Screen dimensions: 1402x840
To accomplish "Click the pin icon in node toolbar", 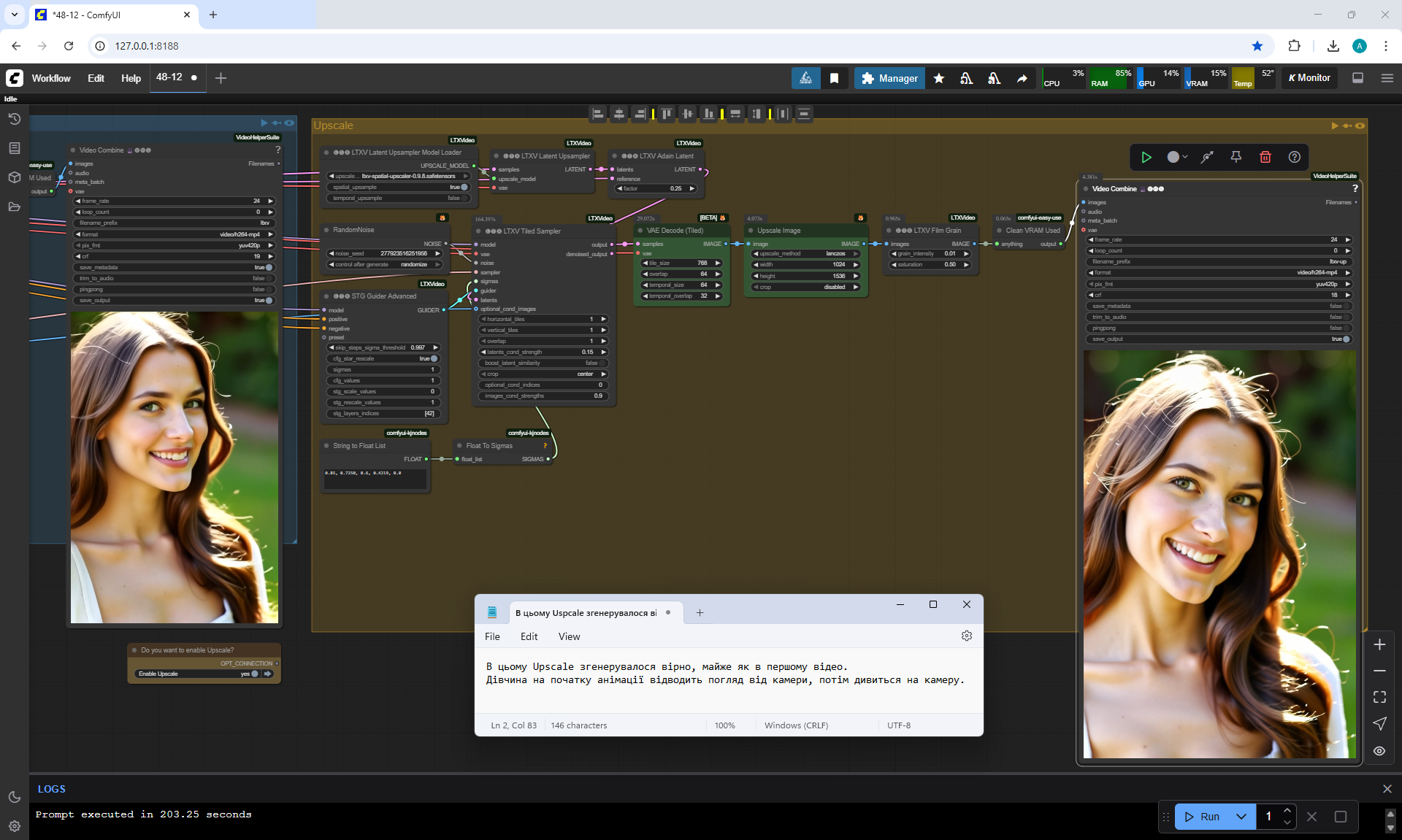I will [1236, 157].
